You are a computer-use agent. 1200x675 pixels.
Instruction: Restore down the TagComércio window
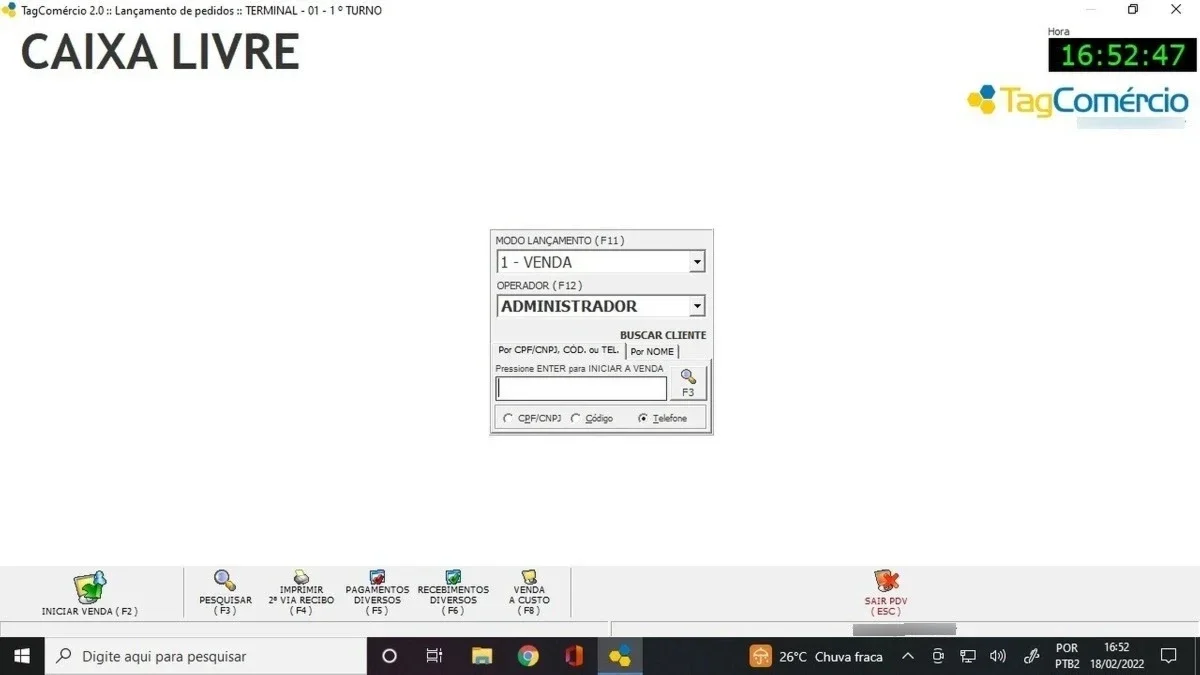tap(1133, 9)
